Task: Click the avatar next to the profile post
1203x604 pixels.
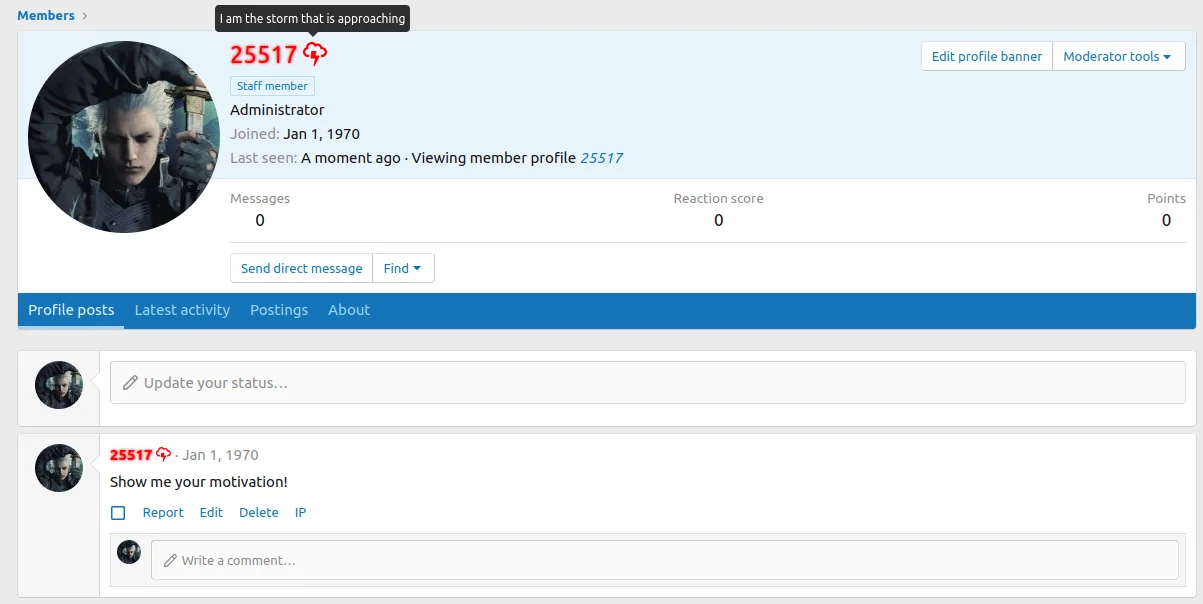Action: [58, 468]
